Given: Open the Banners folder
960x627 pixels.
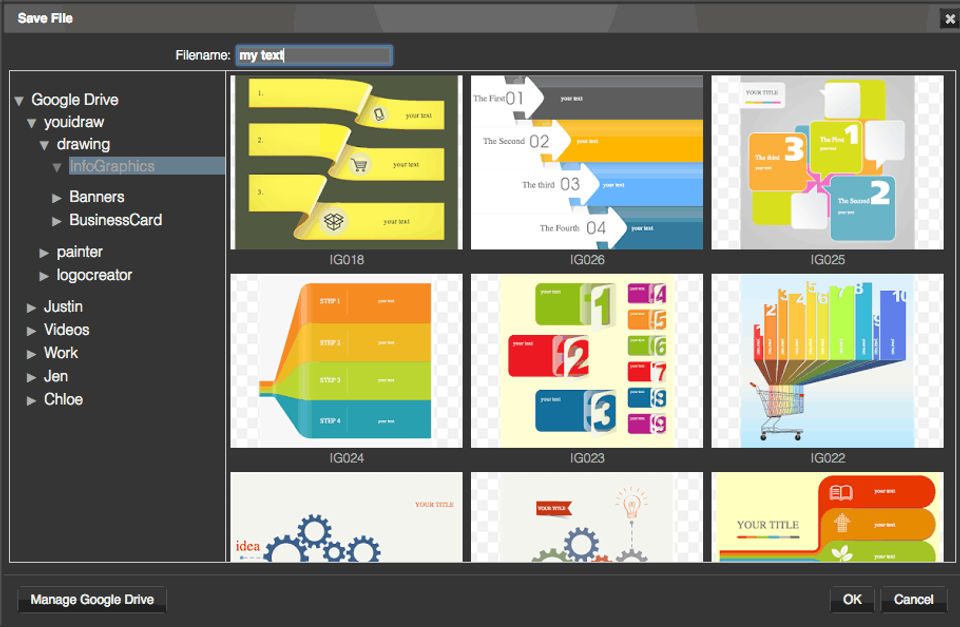Looking at the screenshot, I should tap(97, 197).
